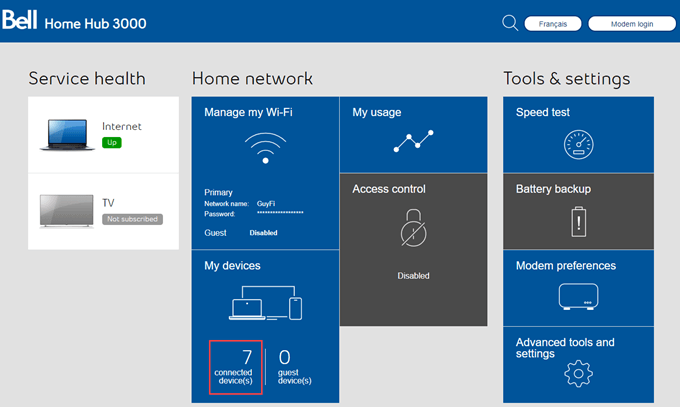Open the Modem preferences title
680x407 pixels.
[x=566, y=266]
